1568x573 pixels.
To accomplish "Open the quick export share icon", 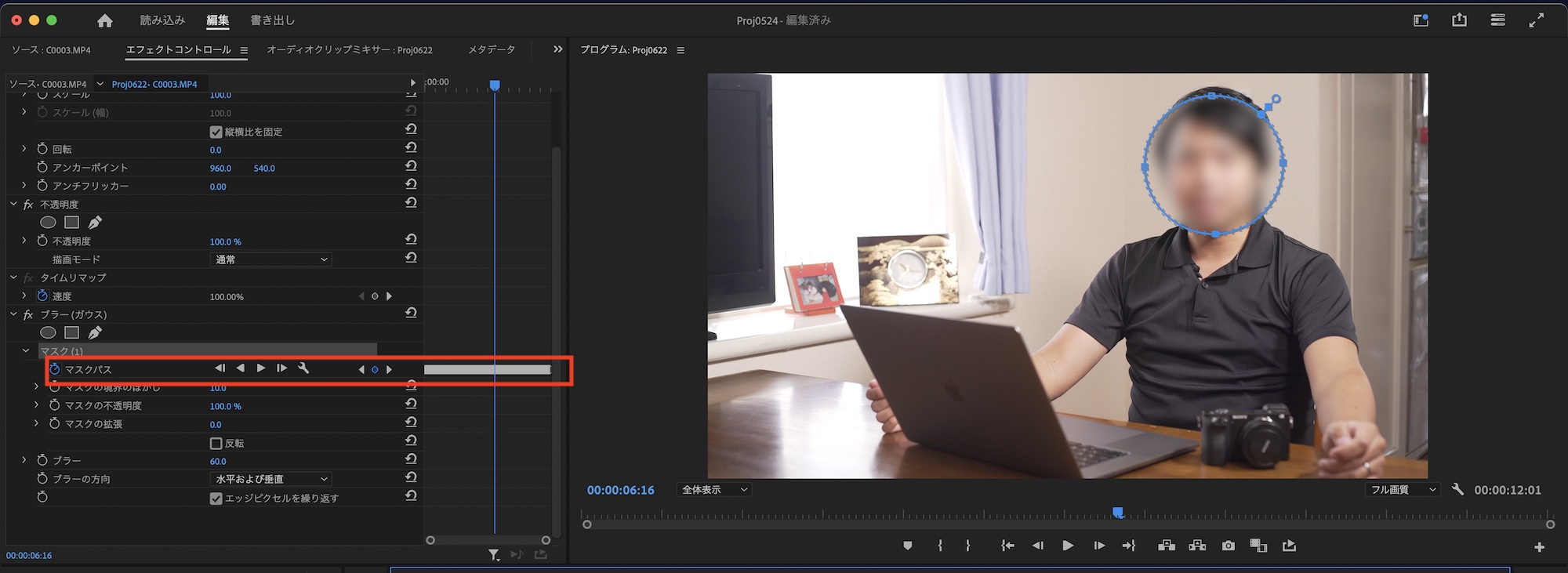I will [1458, 20].
